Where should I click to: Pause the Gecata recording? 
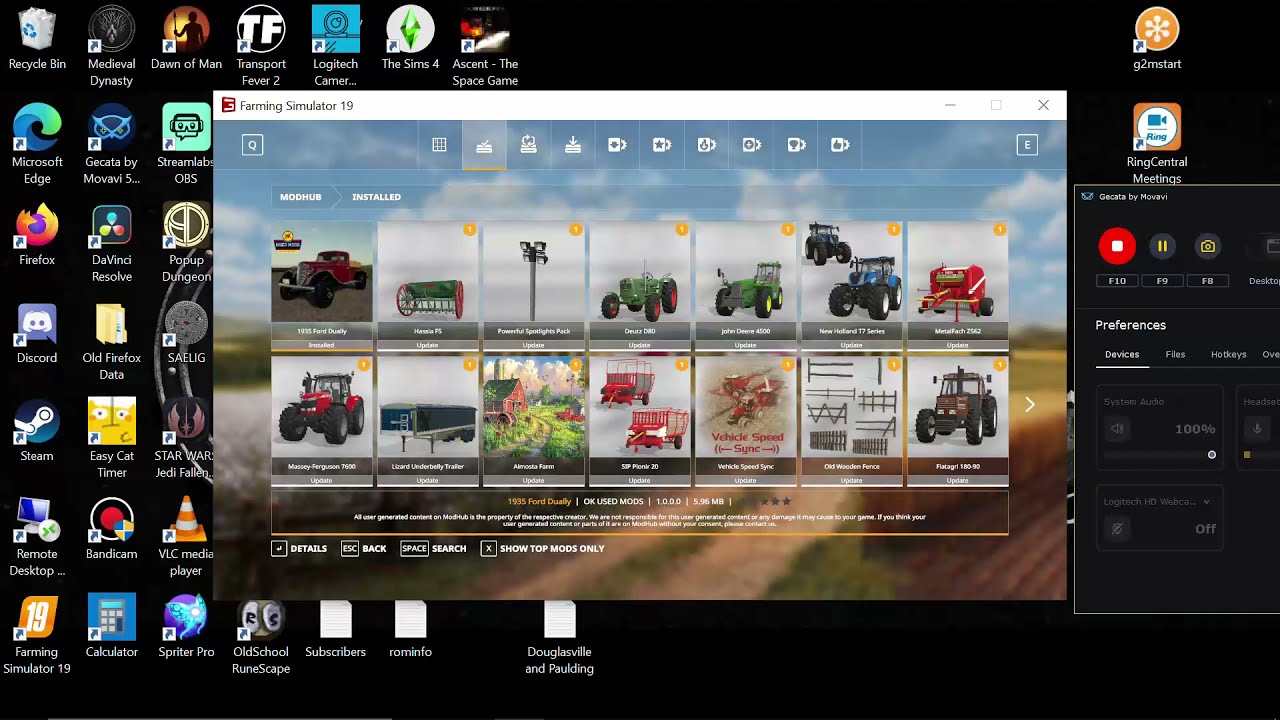pyautogui.click(x=1162, y=246)
